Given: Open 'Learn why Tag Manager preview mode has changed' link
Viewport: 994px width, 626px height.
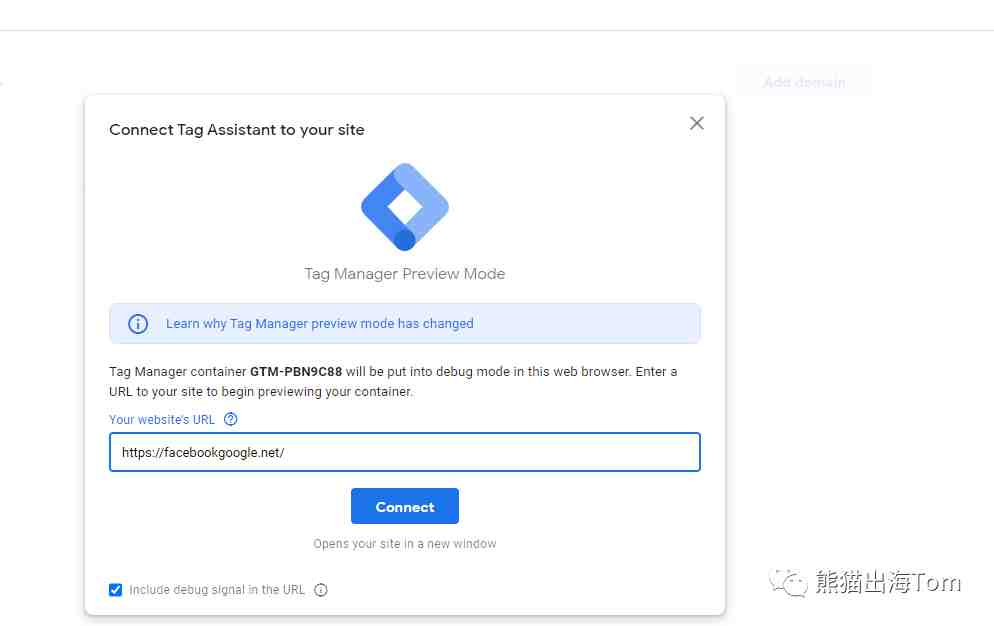Looking at the screenshot, I should (x=320, y=323).
